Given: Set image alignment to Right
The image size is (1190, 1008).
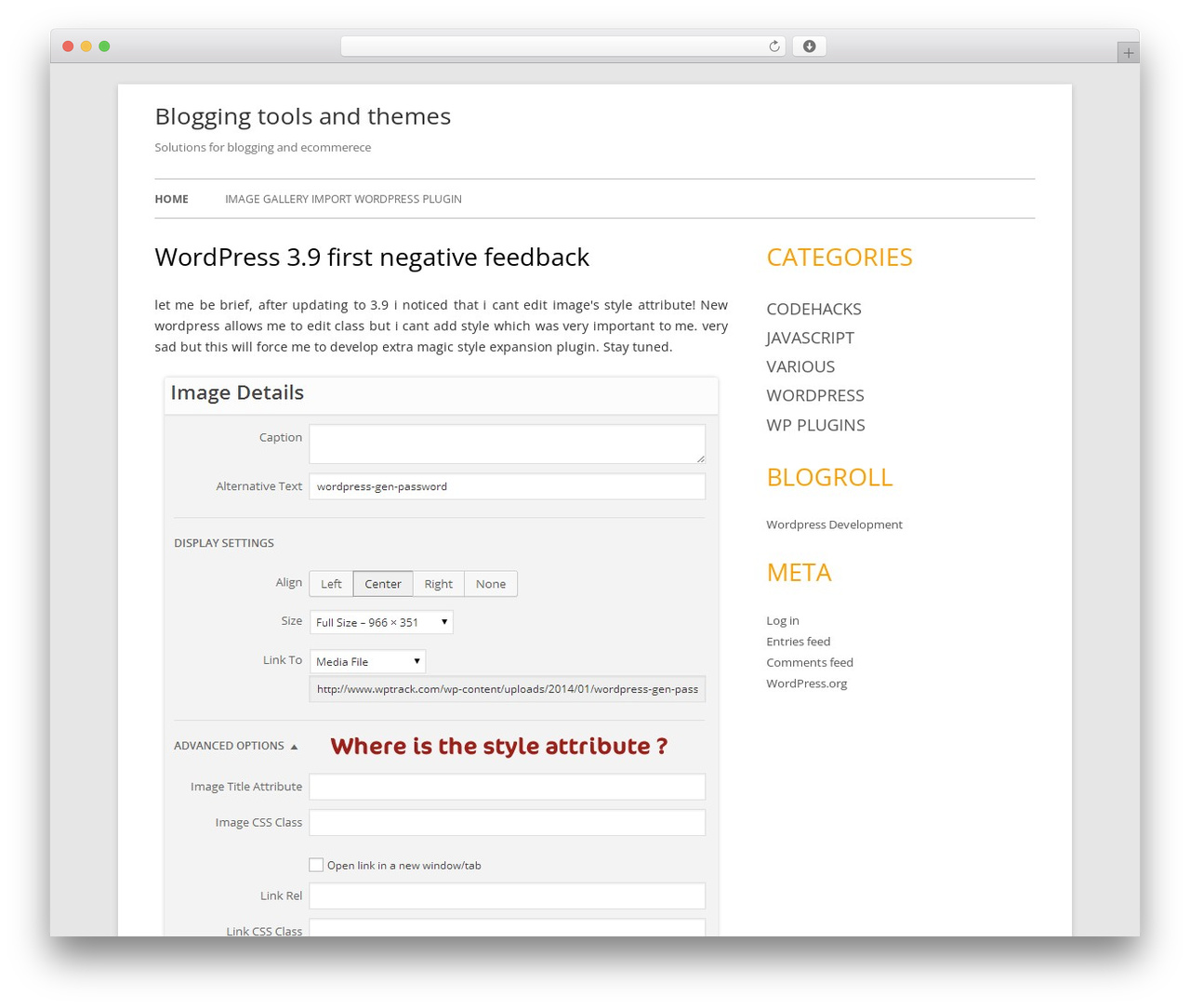Looking at the screenshot, I should (439, 584).
